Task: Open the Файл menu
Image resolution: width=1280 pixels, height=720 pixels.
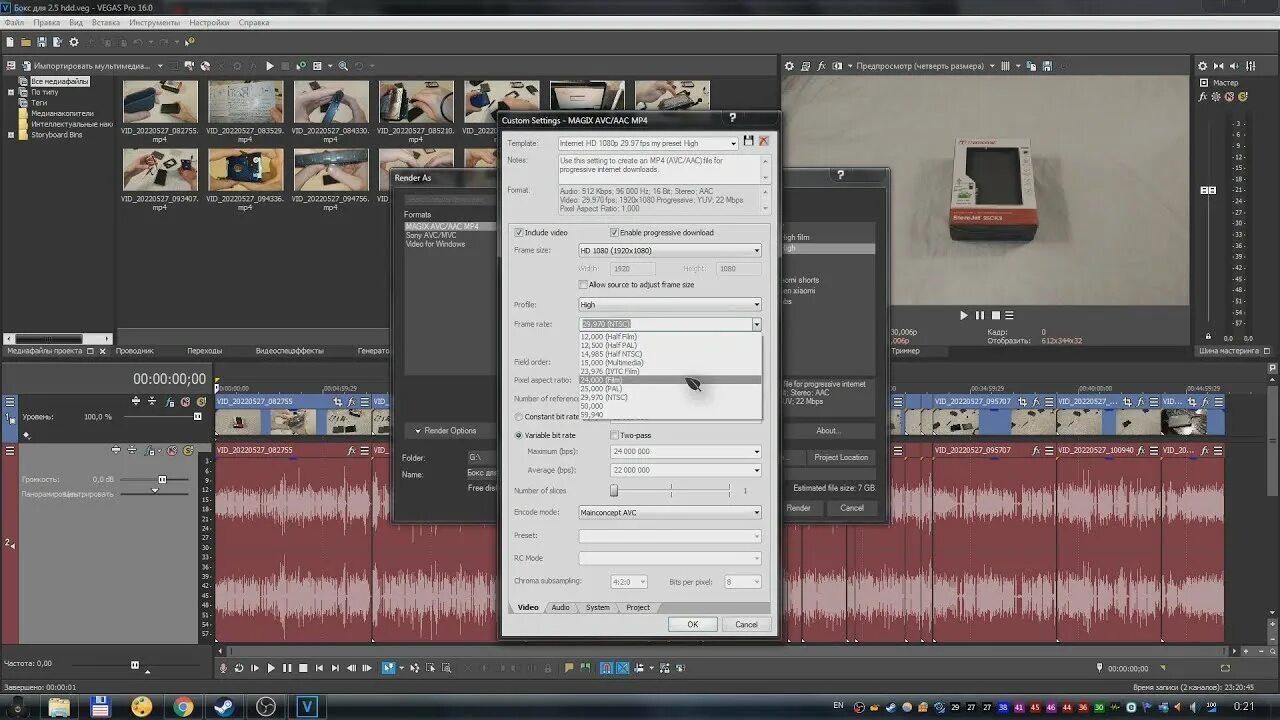Action: pos(14,22)
